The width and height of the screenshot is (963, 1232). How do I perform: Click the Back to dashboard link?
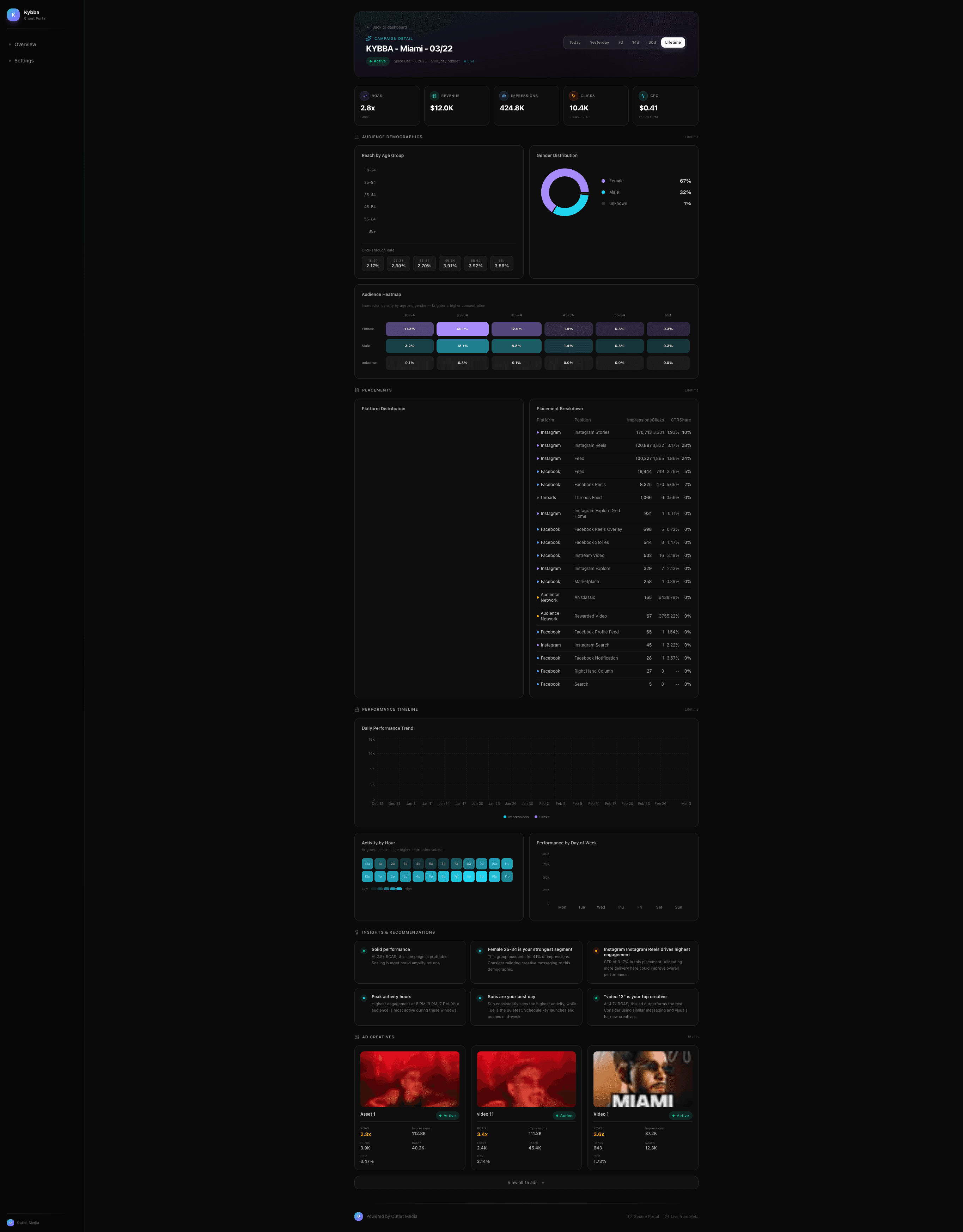point(386,27)
